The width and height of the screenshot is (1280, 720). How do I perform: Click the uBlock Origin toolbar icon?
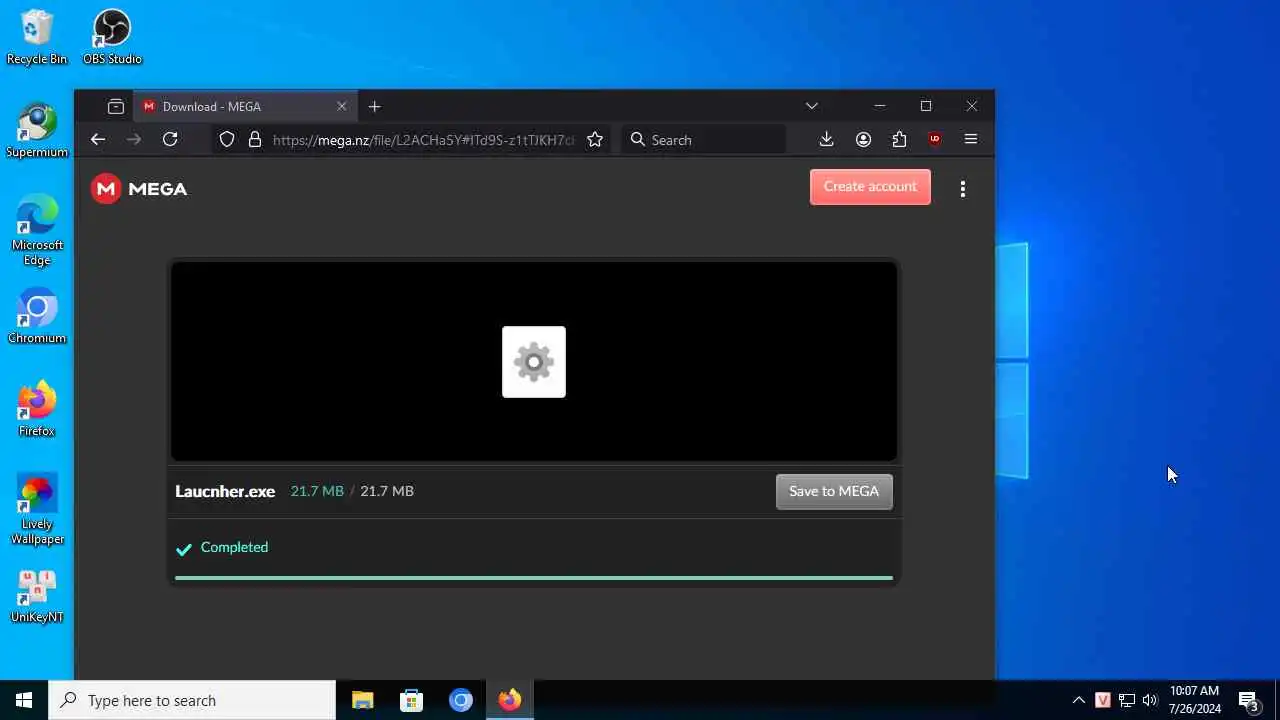click(935, 140)
